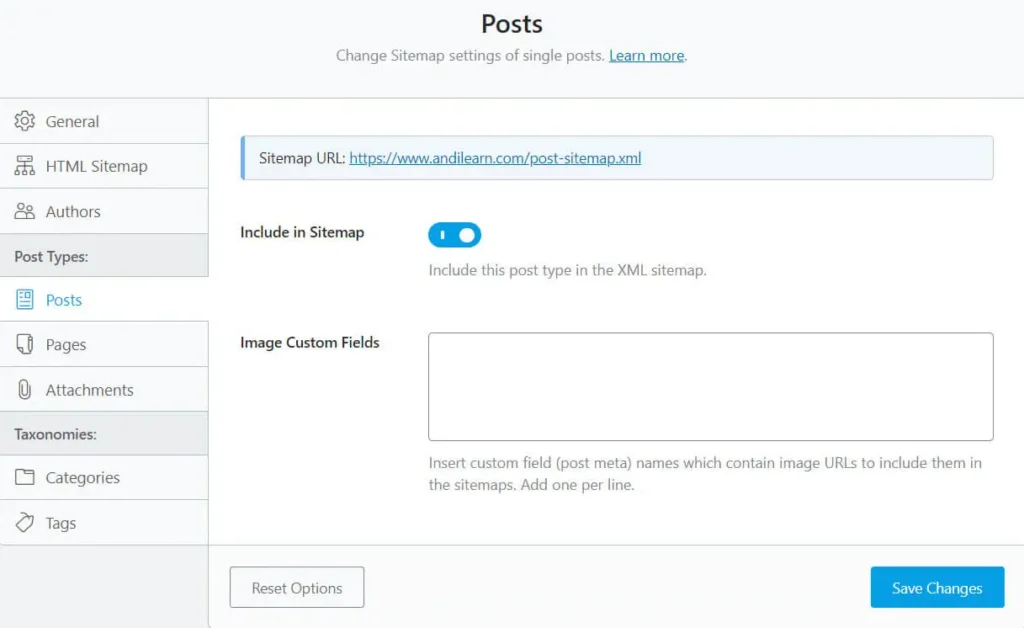Viewport: 1024px width, 628px height.
Task: Open the General settings gear icon
Action: coord(27,120)
